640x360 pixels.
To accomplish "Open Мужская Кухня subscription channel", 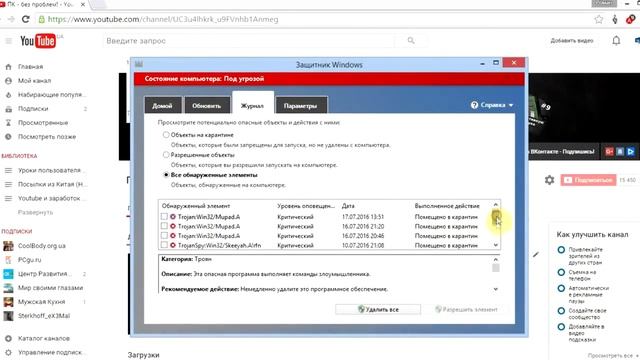I will click(41, 302).
